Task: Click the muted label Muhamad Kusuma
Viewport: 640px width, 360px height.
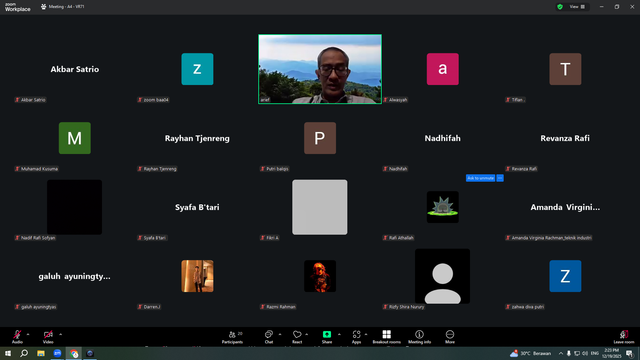Action: point(37,169)
